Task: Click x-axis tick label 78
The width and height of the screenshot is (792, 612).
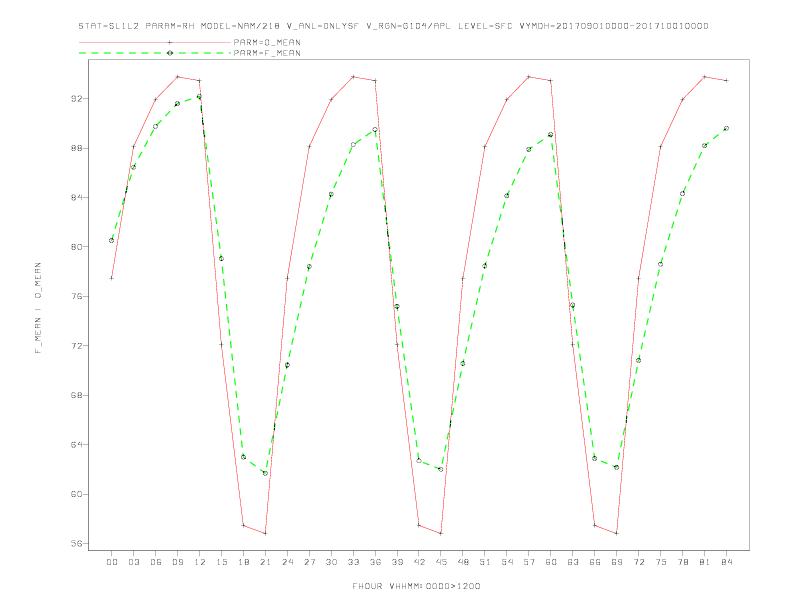Action: click(x=683, y=562)
